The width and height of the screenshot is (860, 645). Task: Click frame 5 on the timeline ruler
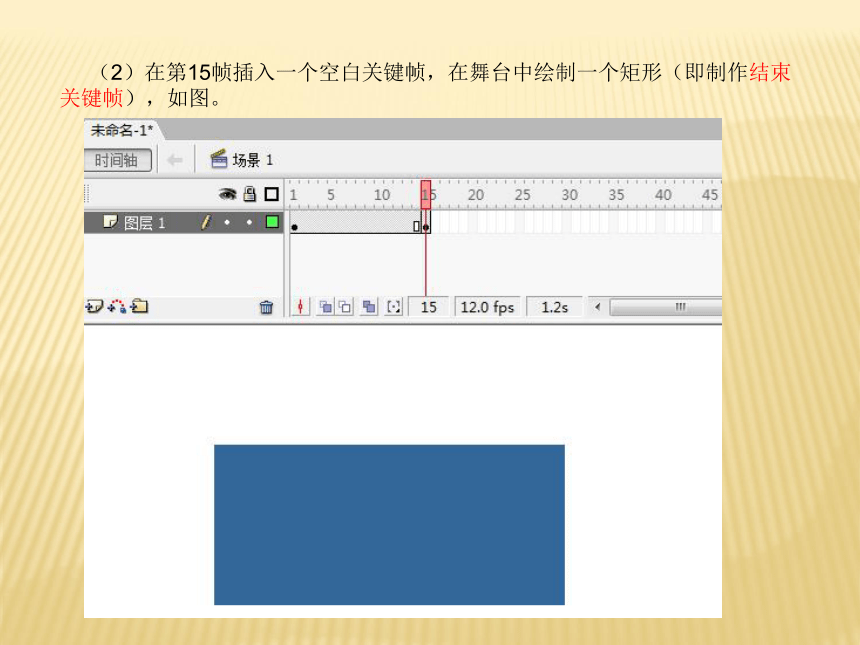[331, 195]
